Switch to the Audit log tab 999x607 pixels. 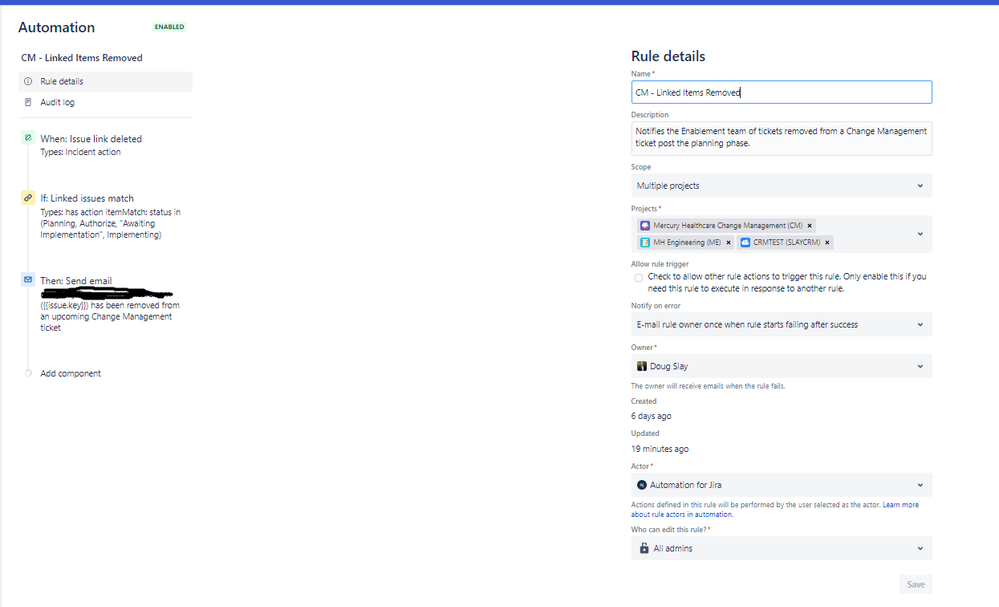point(57,102)
